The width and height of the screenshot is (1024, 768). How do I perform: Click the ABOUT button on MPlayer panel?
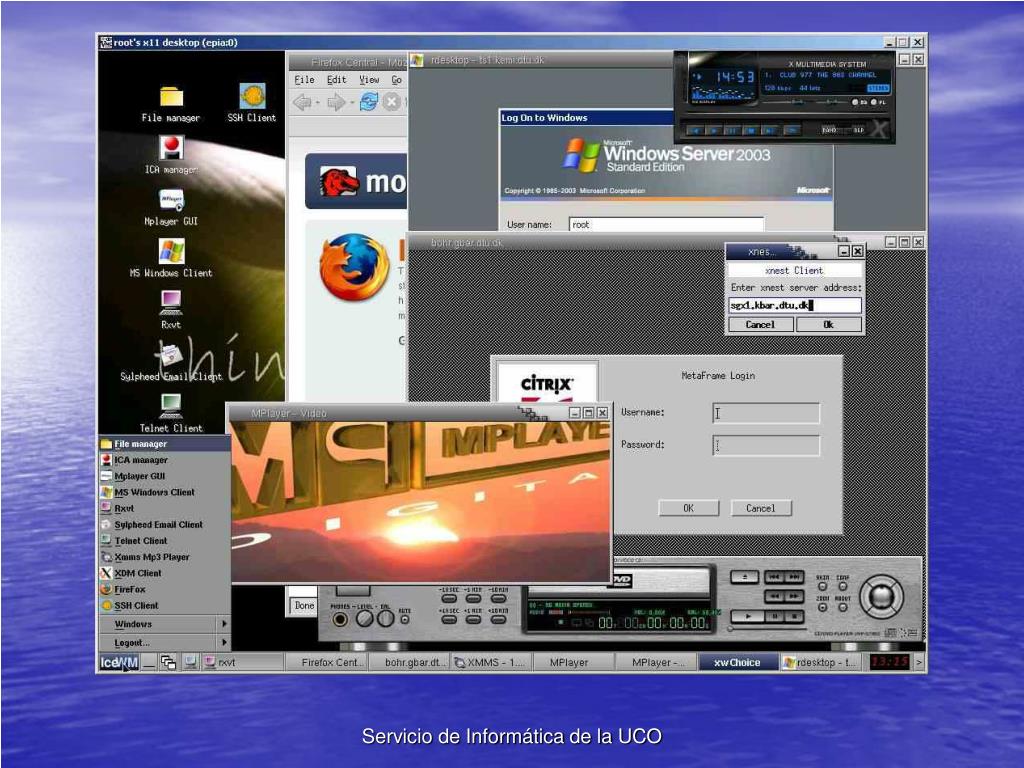843,607
